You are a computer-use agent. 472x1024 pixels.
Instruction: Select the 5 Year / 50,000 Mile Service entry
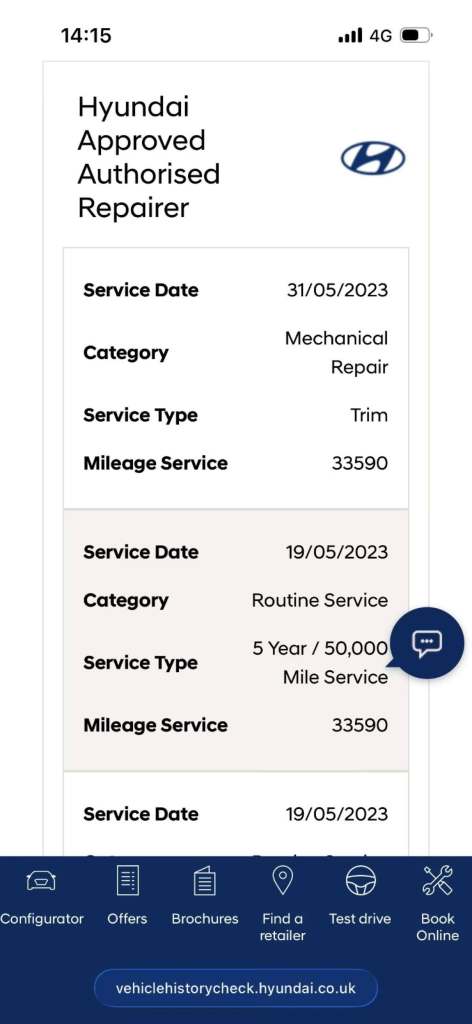(x=320, y=662)
